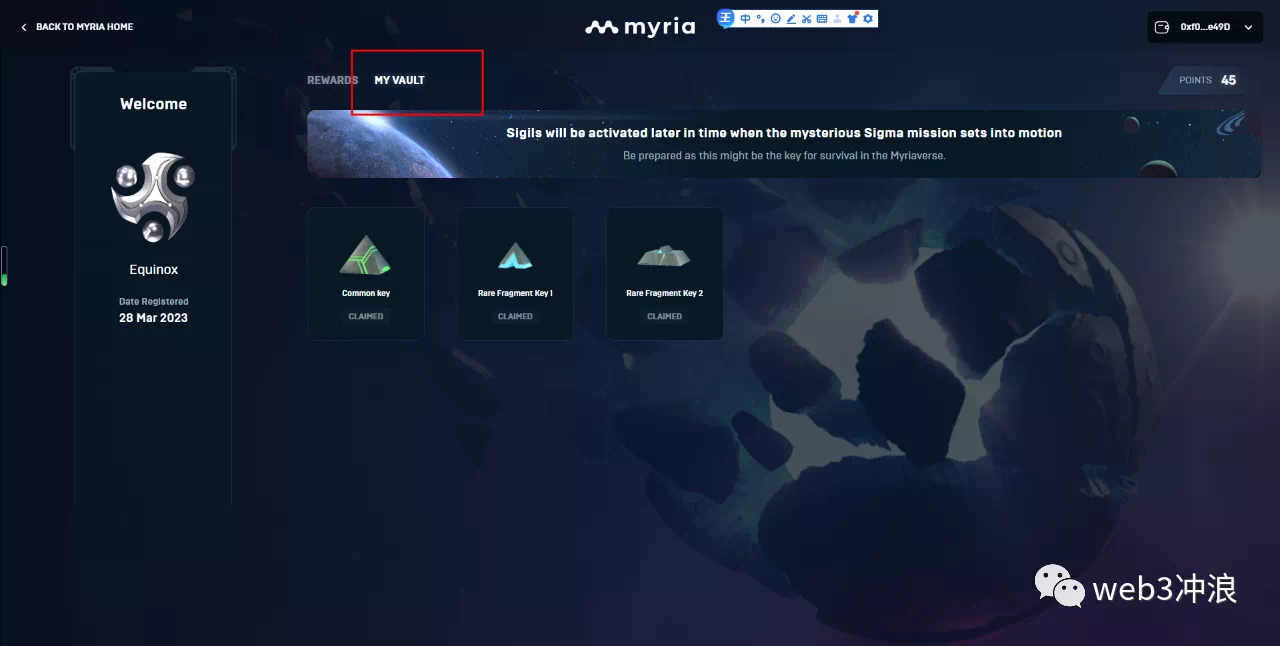Click the Common key label
The height and width of the screenshot is (646, 1280).
point(366,293)
